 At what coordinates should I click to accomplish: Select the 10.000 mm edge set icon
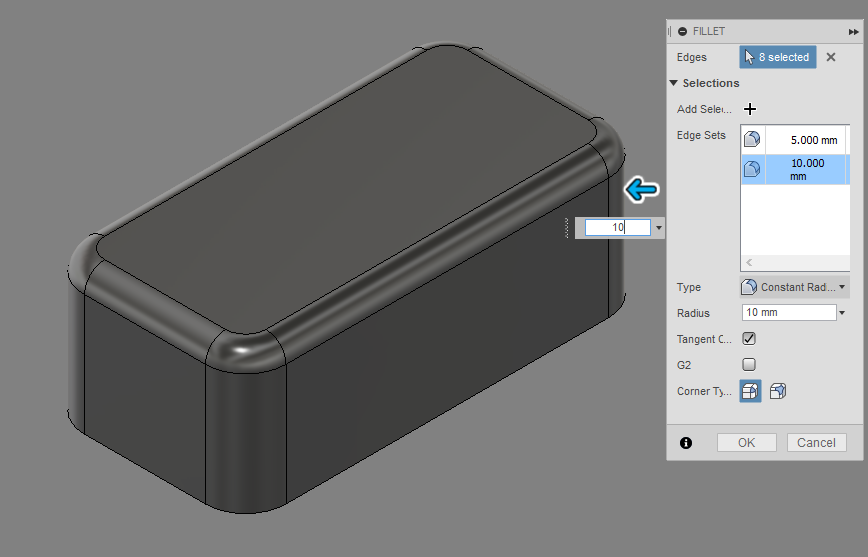[x=752, y=169]
